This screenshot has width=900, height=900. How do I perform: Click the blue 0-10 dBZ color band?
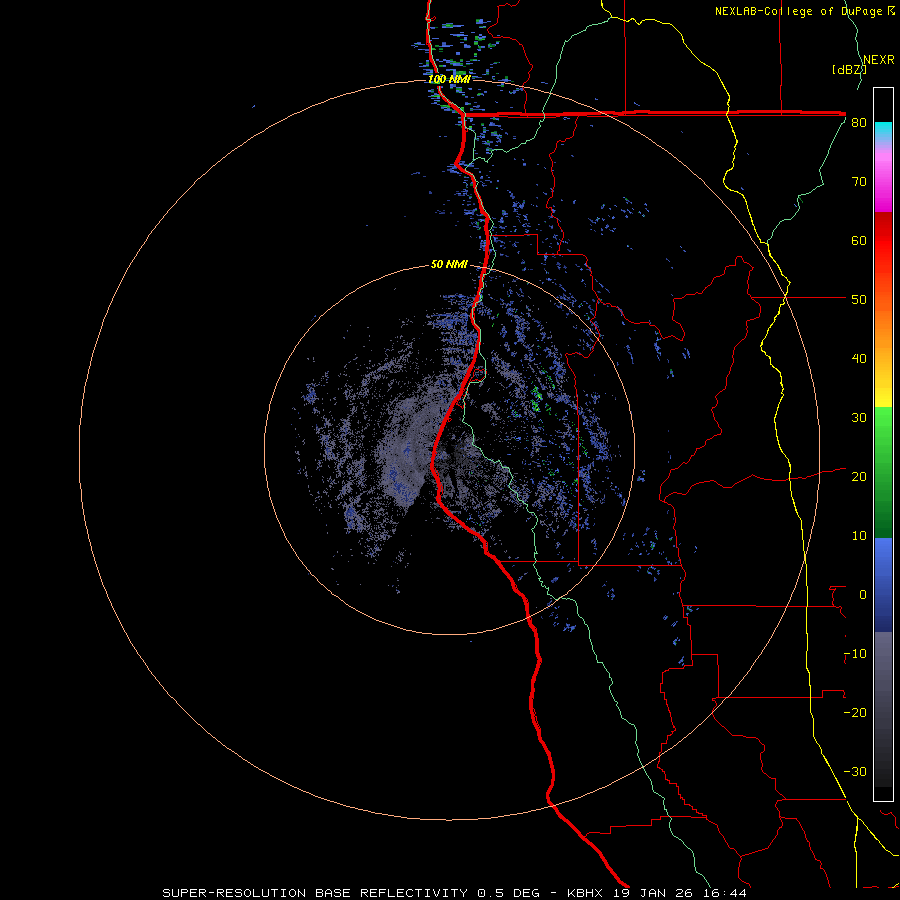click(883, 565)
